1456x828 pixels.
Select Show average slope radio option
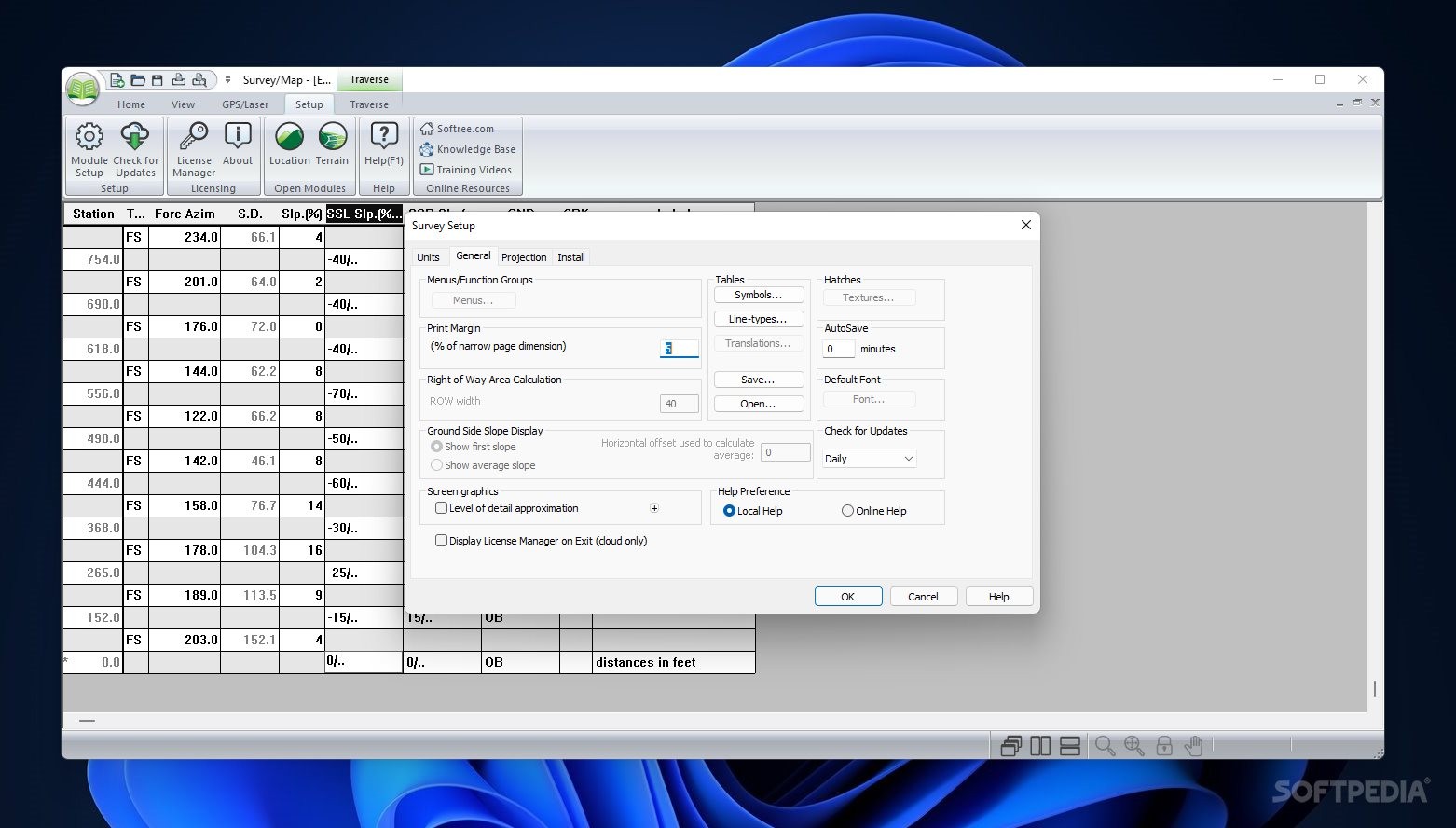pyautogui.click(x=436, y=465)
